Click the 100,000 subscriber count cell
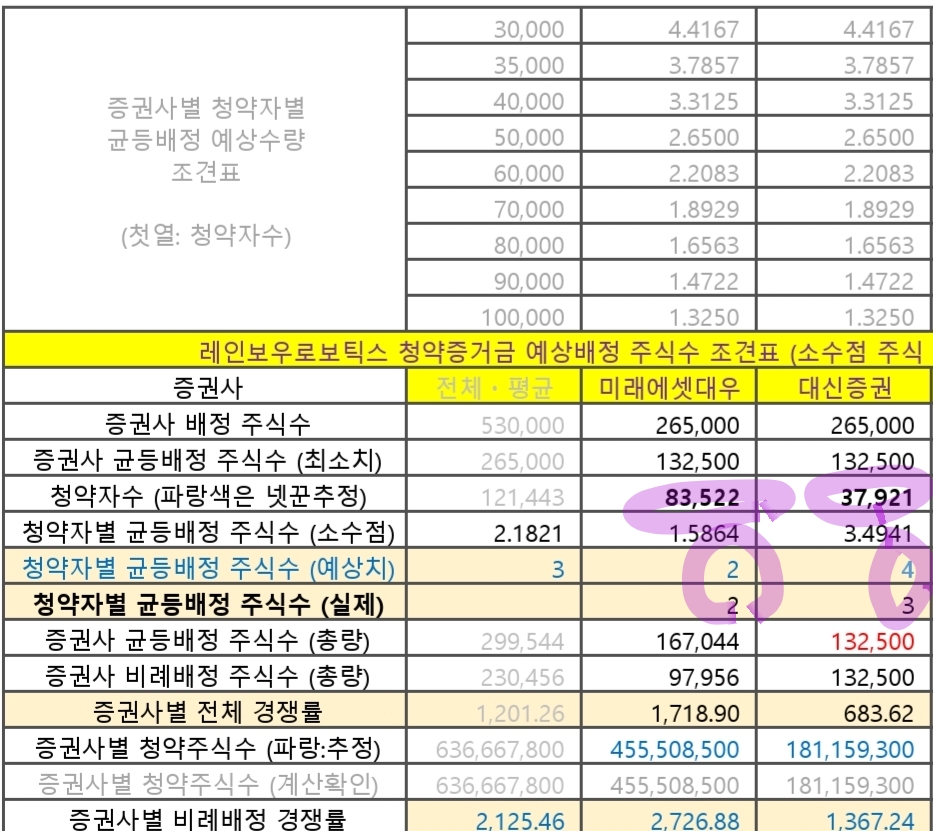The height and width of the screenshot is (831, 933). point(493,313)
